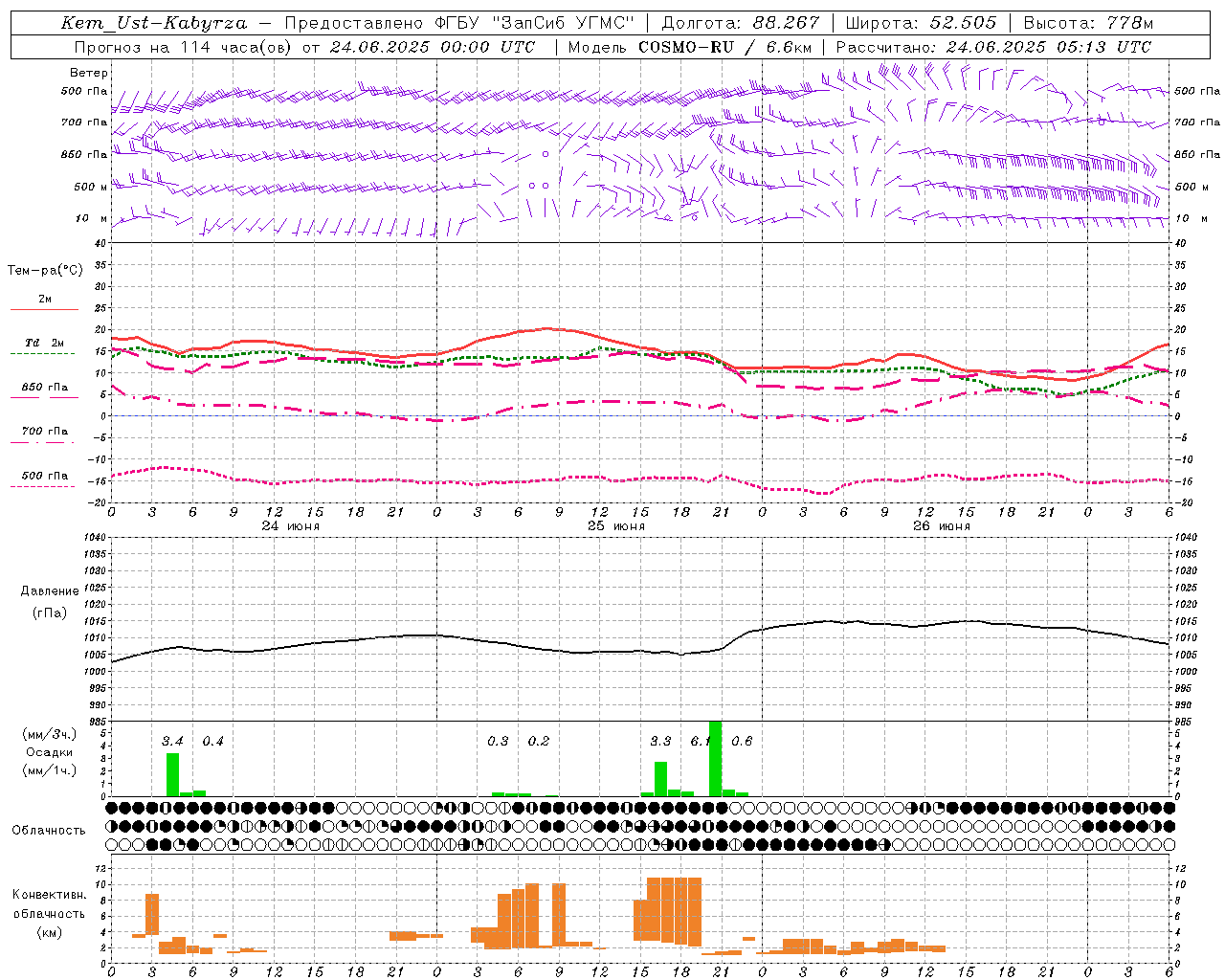This screenshot has width=1225, height=980.
Task: Click the 0.3 precipitation value
Action: 498,741
